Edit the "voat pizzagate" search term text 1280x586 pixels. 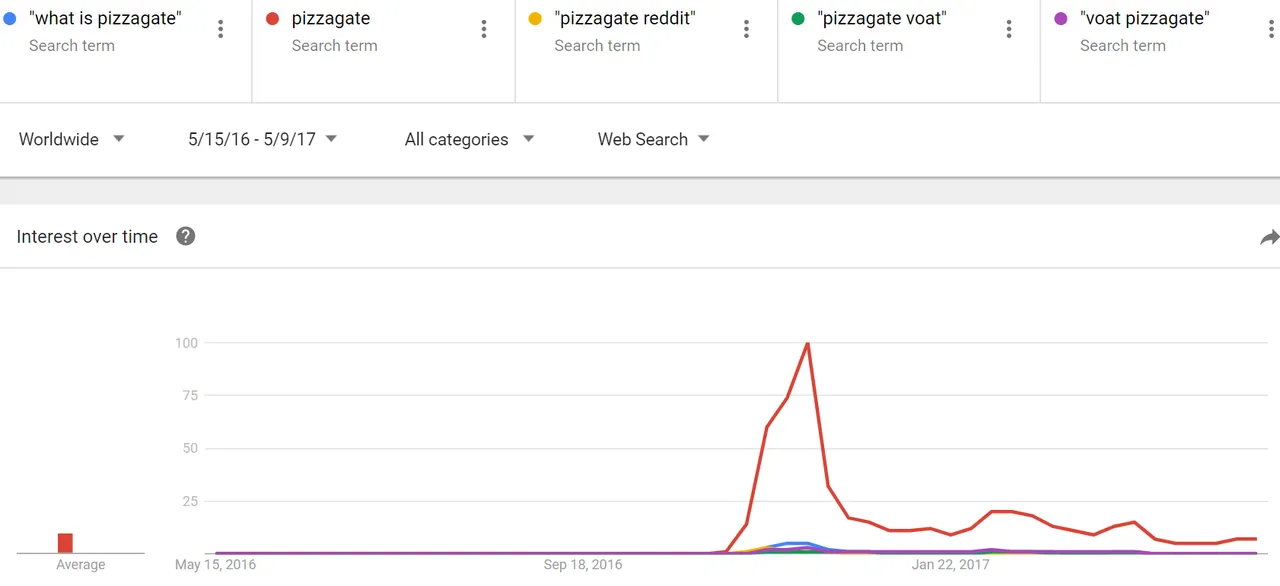[1144, 18]
